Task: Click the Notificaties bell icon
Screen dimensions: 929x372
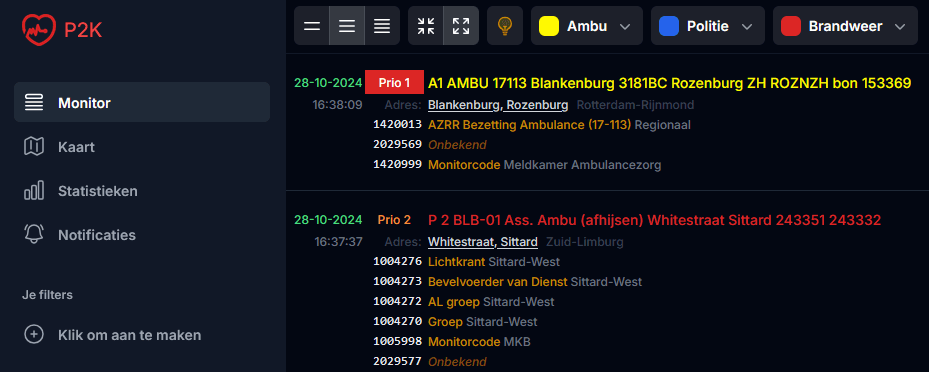Action: tap(34, 235)
